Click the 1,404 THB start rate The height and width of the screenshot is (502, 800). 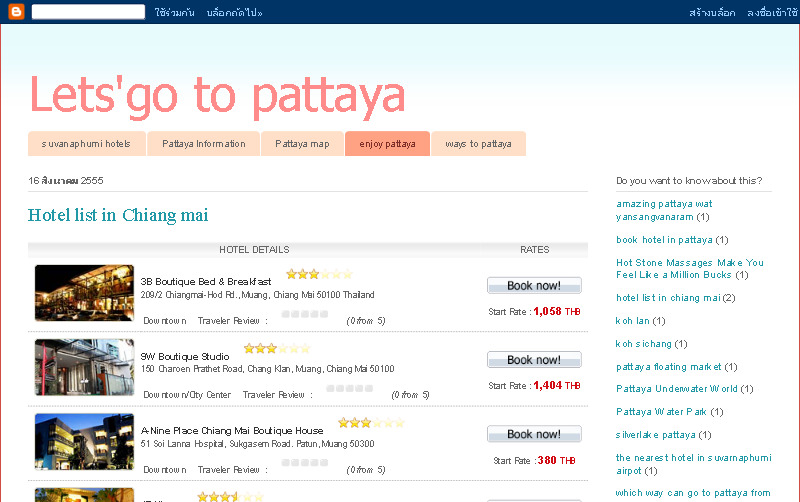pos(557,385)
